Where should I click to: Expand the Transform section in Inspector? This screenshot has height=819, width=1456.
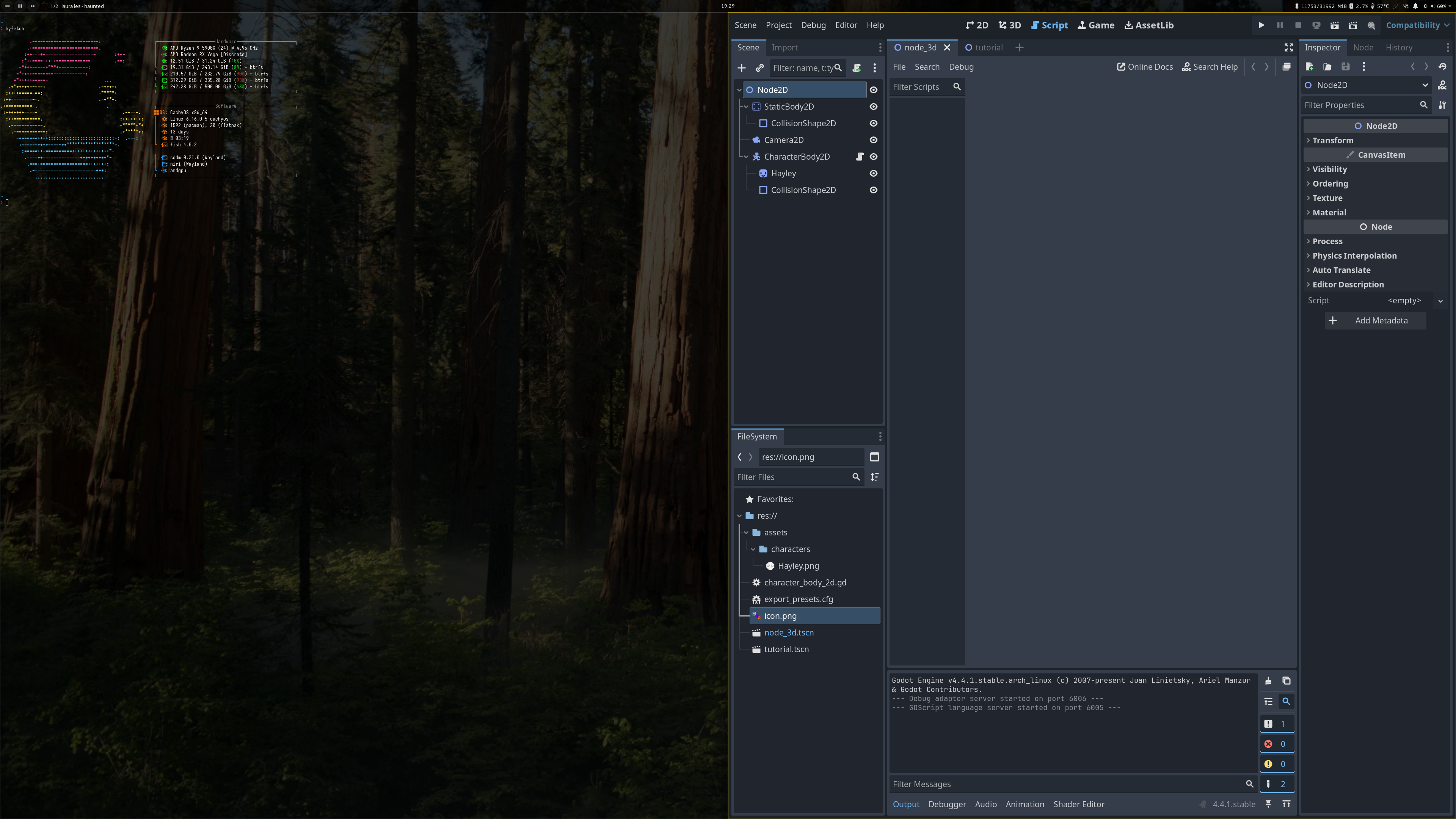[x=1333, y=140]
